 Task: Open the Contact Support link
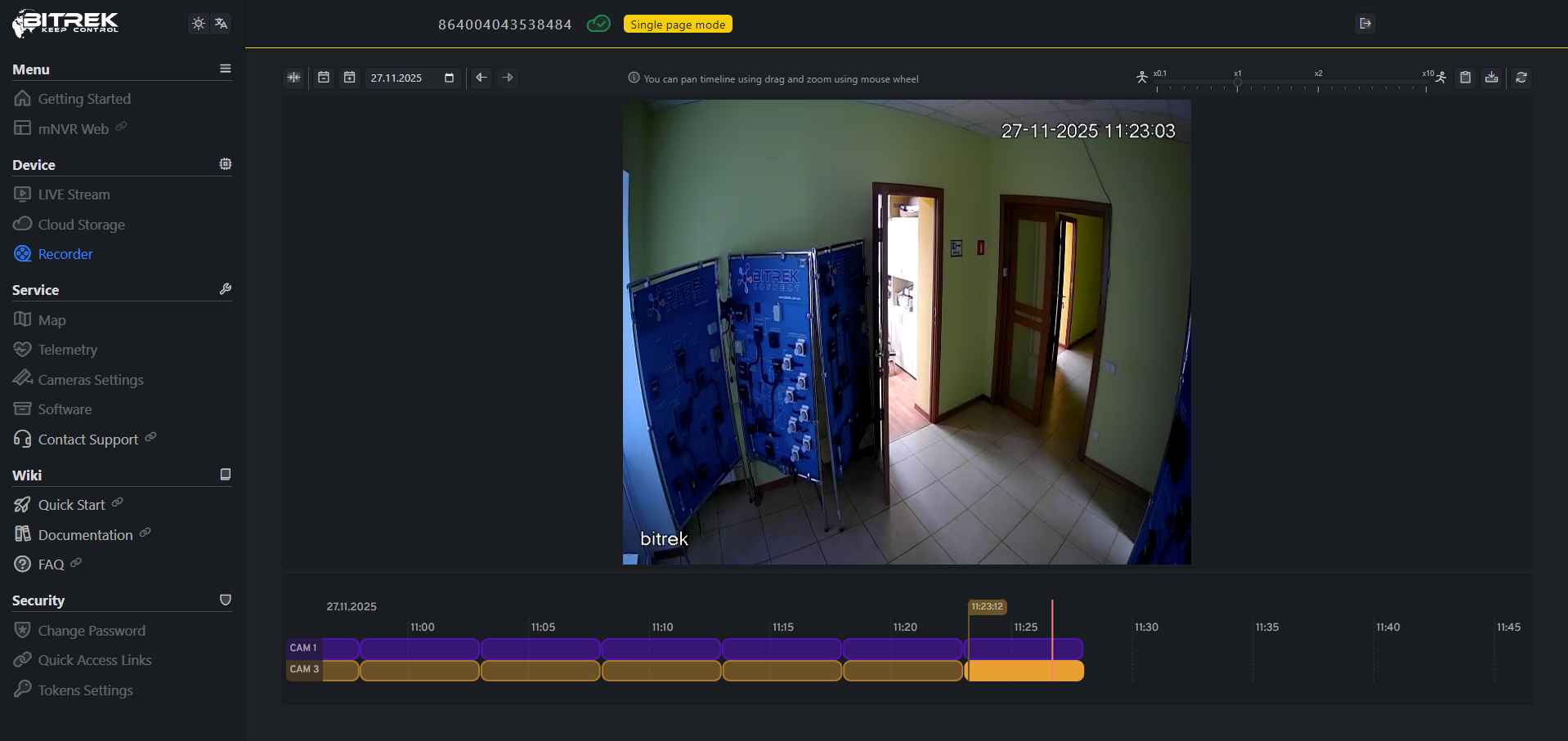87,440
